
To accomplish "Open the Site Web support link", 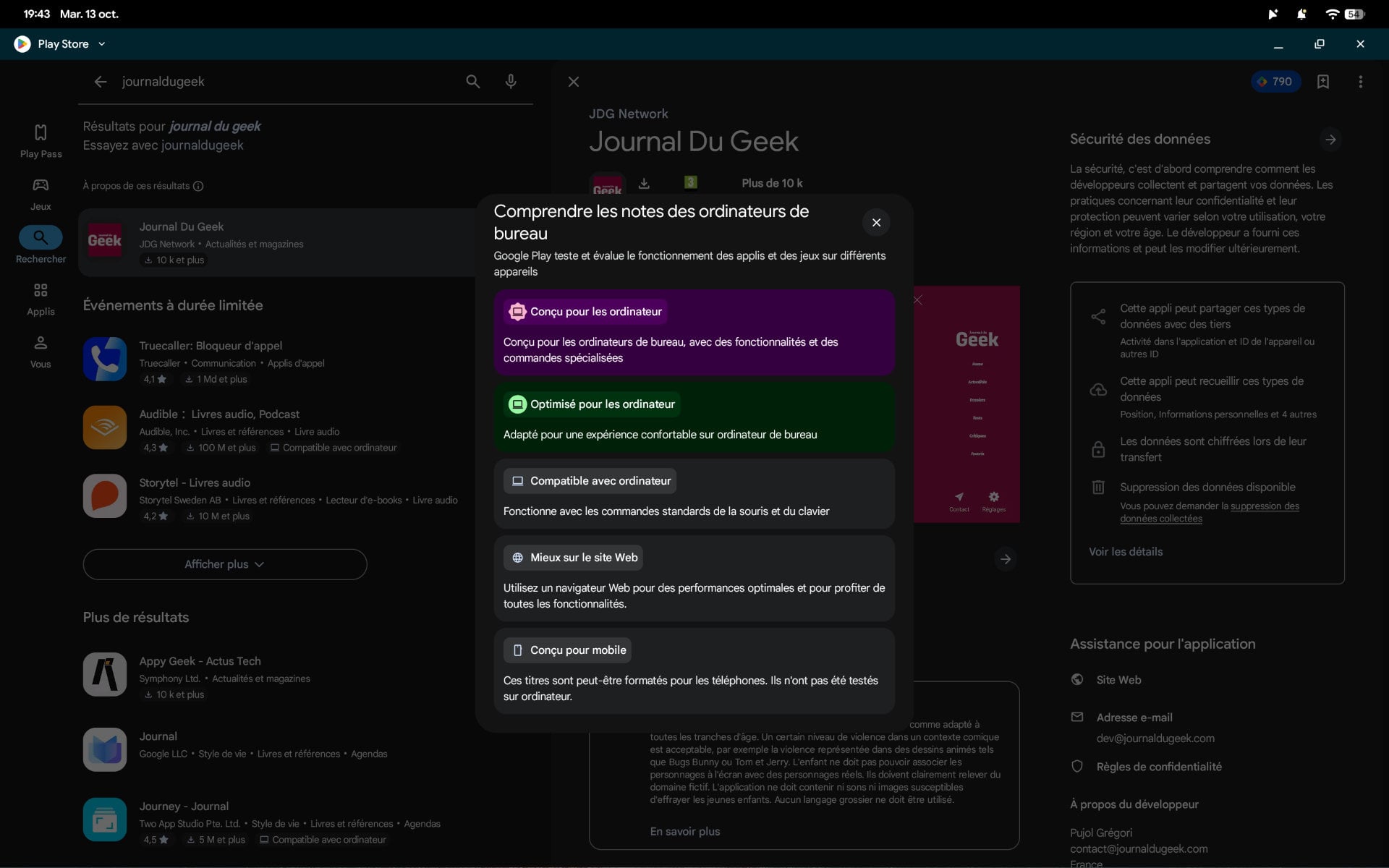I will 1118,680.
